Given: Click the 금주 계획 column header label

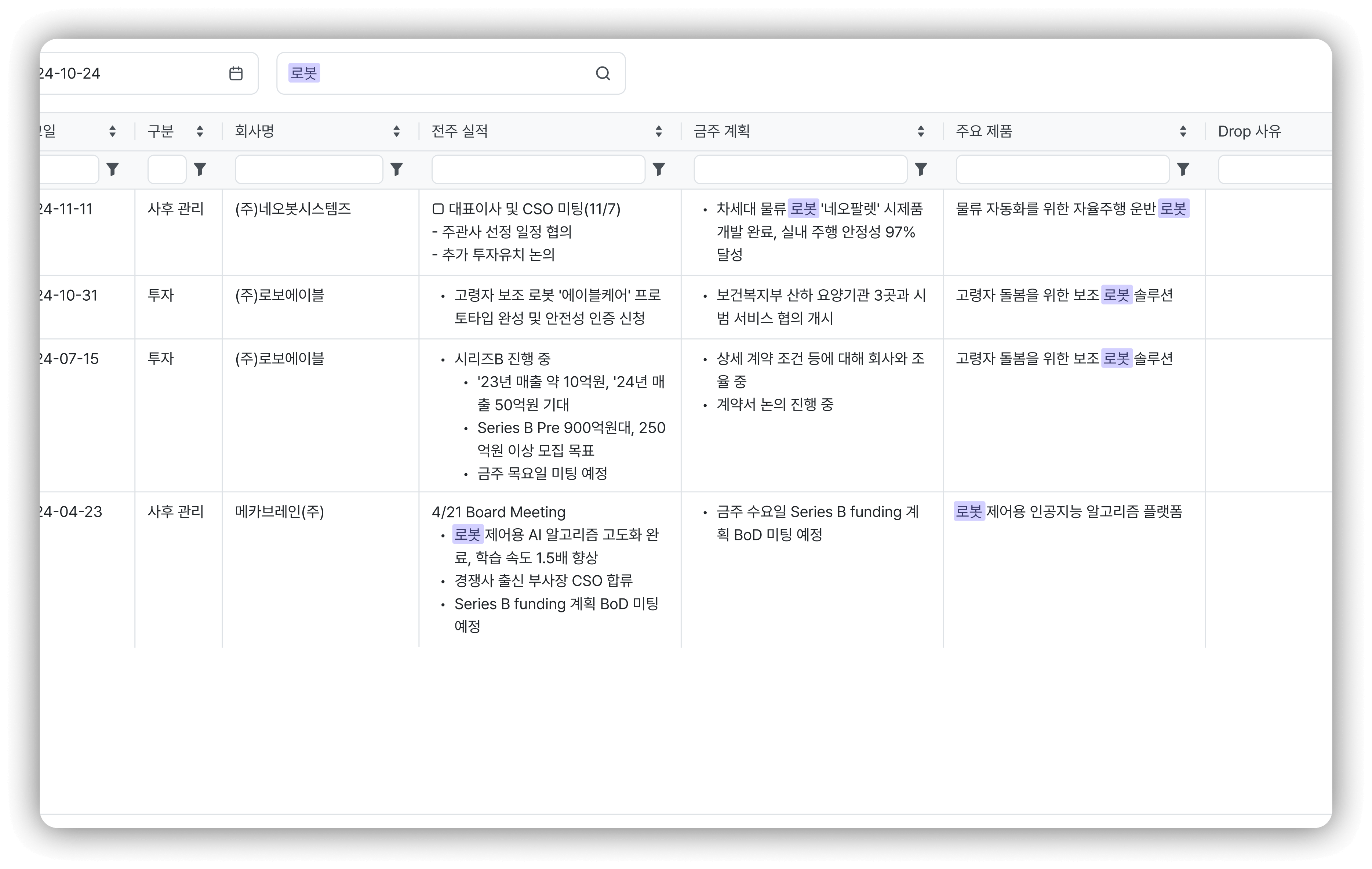Looking at the screenshot, I should (722, 131).
